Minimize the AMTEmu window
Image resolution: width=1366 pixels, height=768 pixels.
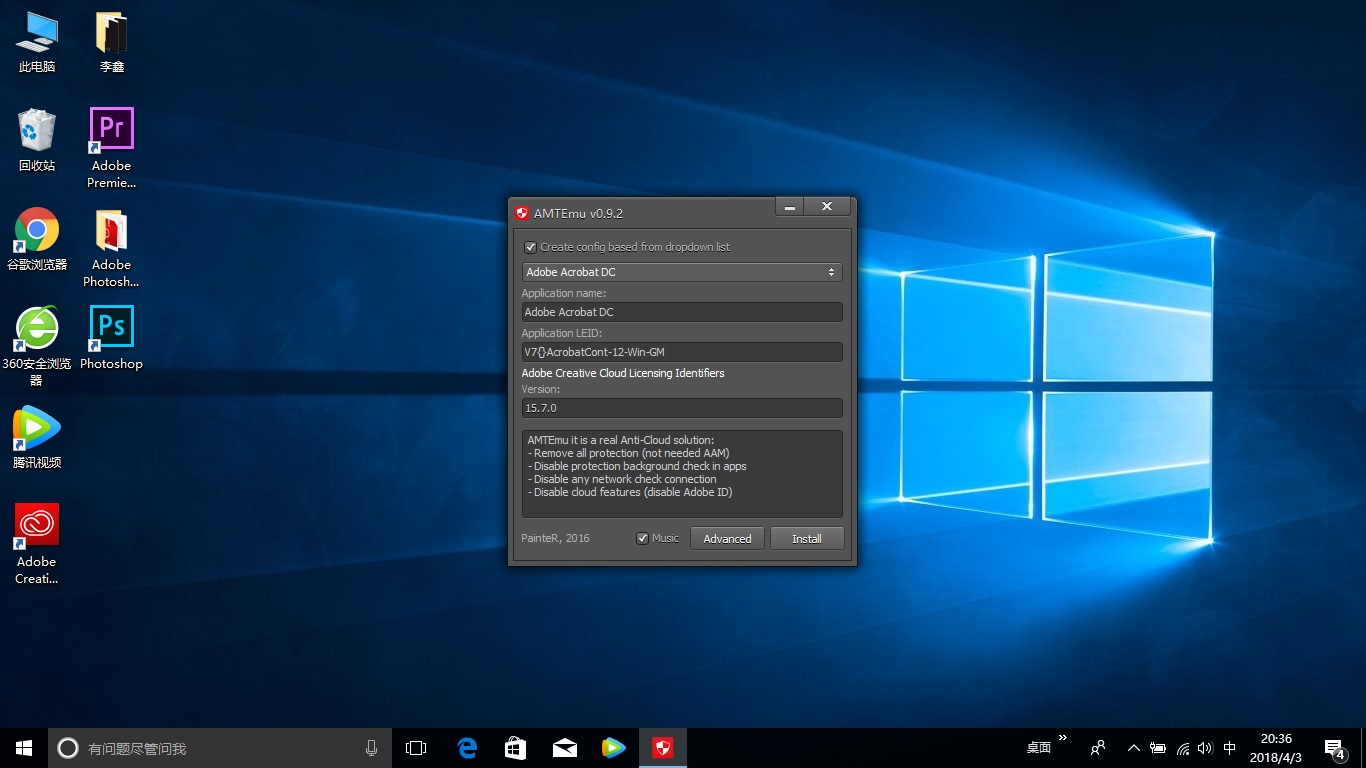[x=790, y=206]
